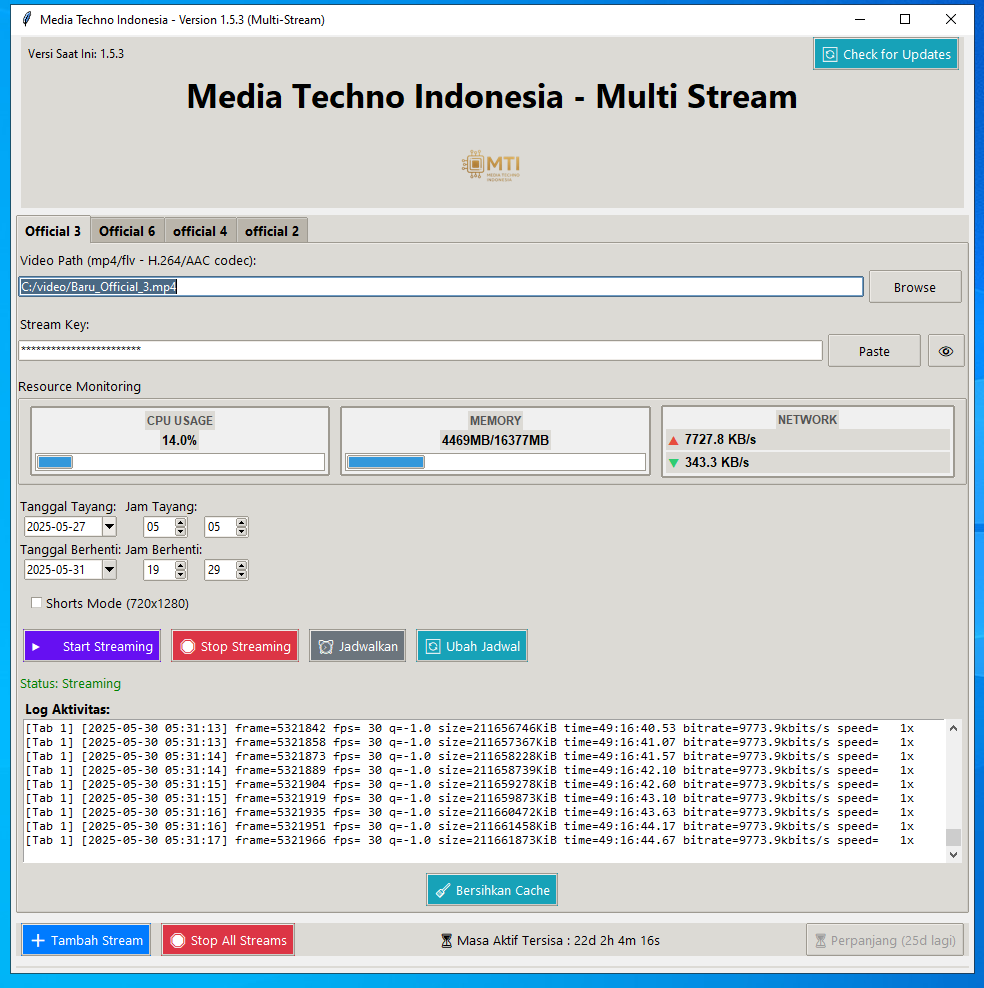984x988 pixels.
Task: Browse for a video file
Action: click(x=915, y=287)
